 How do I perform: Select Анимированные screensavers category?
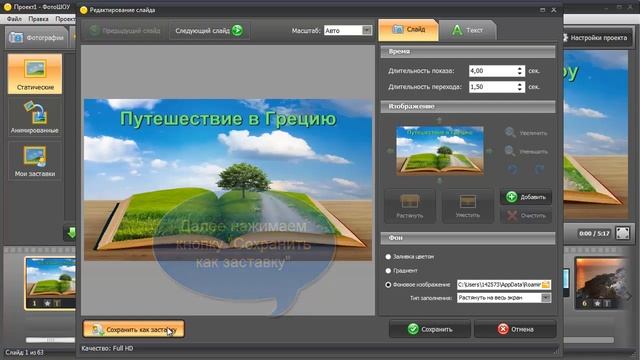[35, 118]
